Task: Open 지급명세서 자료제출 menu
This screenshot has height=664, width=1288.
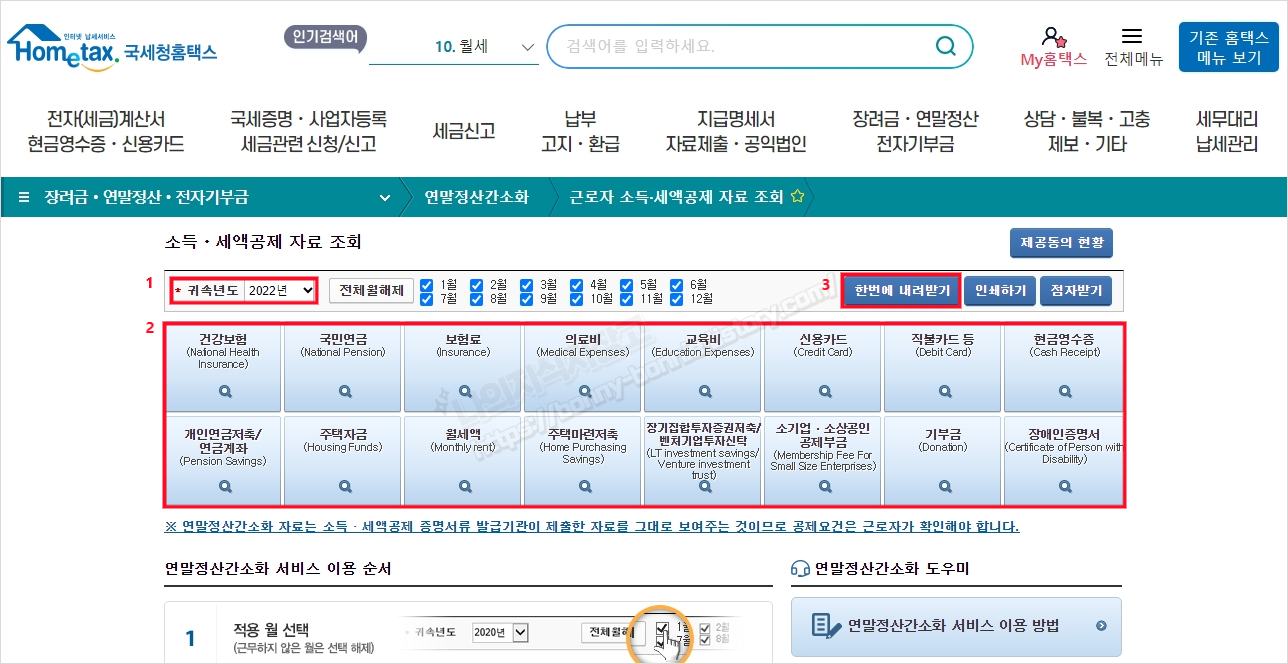Action: tap(736, 131)
